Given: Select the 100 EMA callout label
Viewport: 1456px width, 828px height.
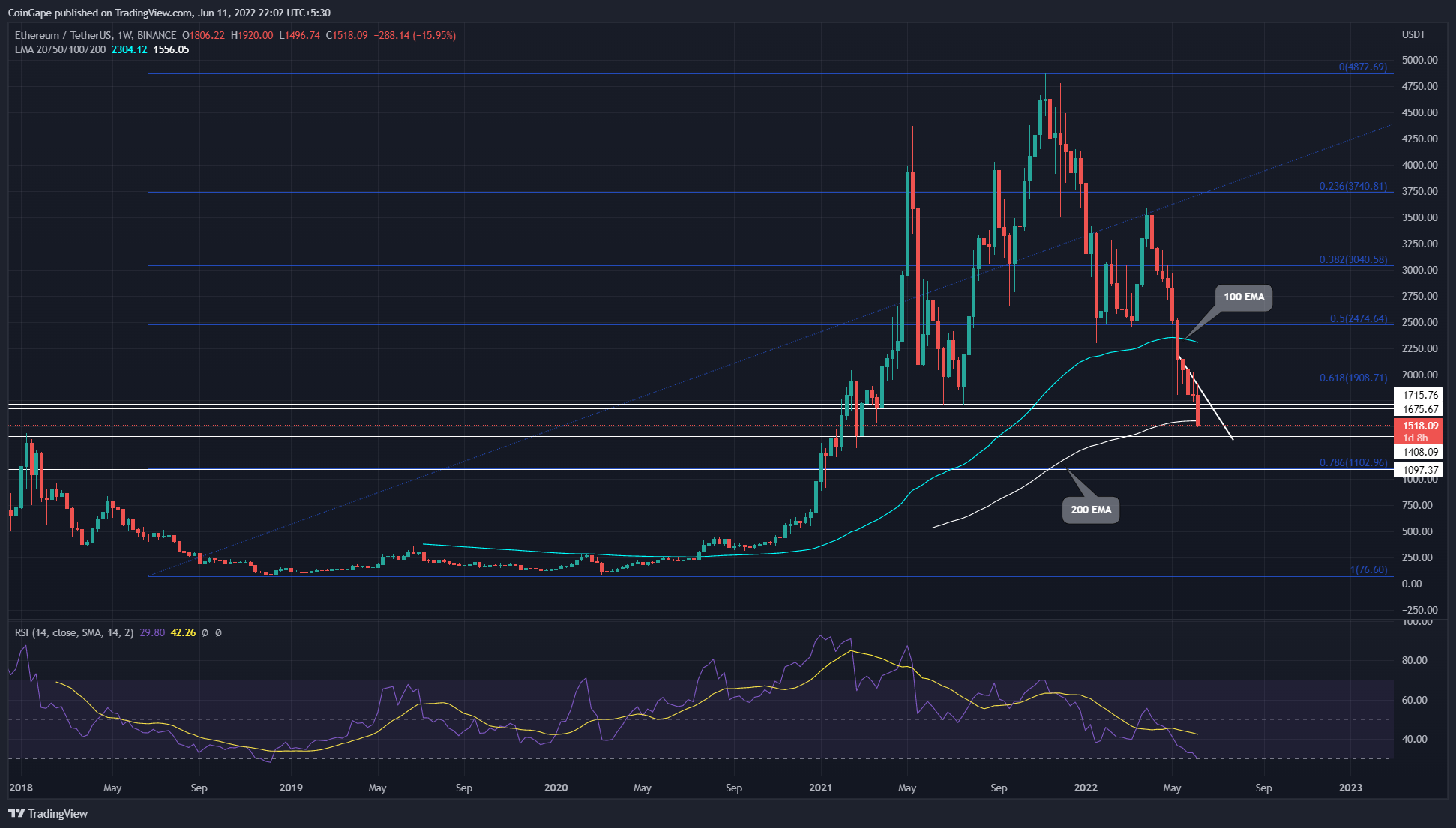Looking at the screenshot, I should tap(1244, 297).
